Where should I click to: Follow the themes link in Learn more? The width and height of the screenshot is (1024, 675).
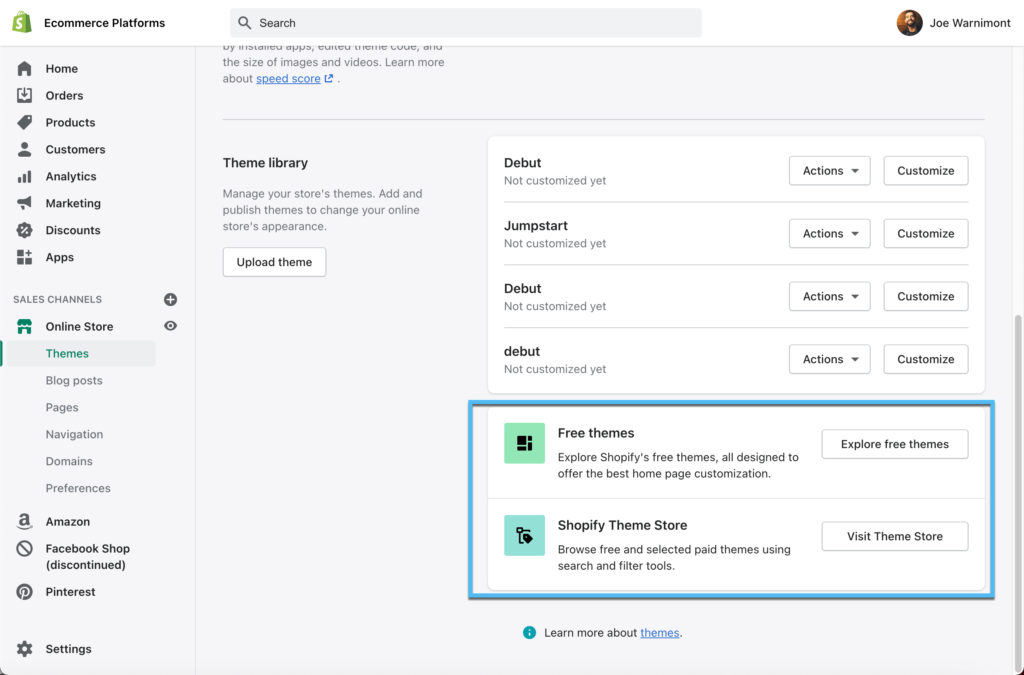point(660,633)
